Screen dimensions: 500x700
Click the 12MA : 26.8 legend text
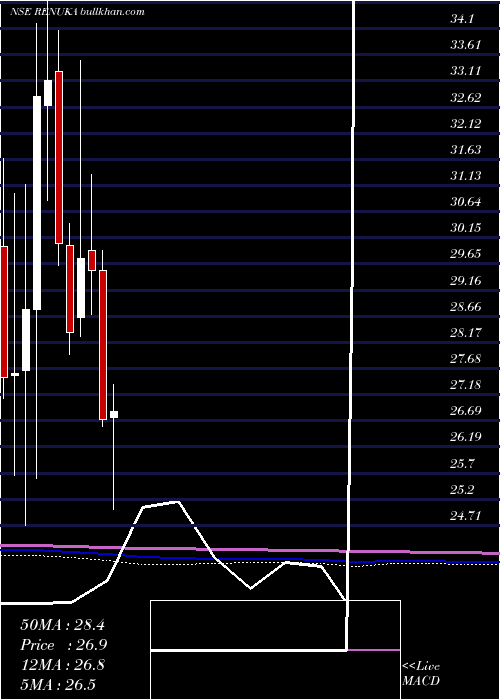(x=62, y=665)
